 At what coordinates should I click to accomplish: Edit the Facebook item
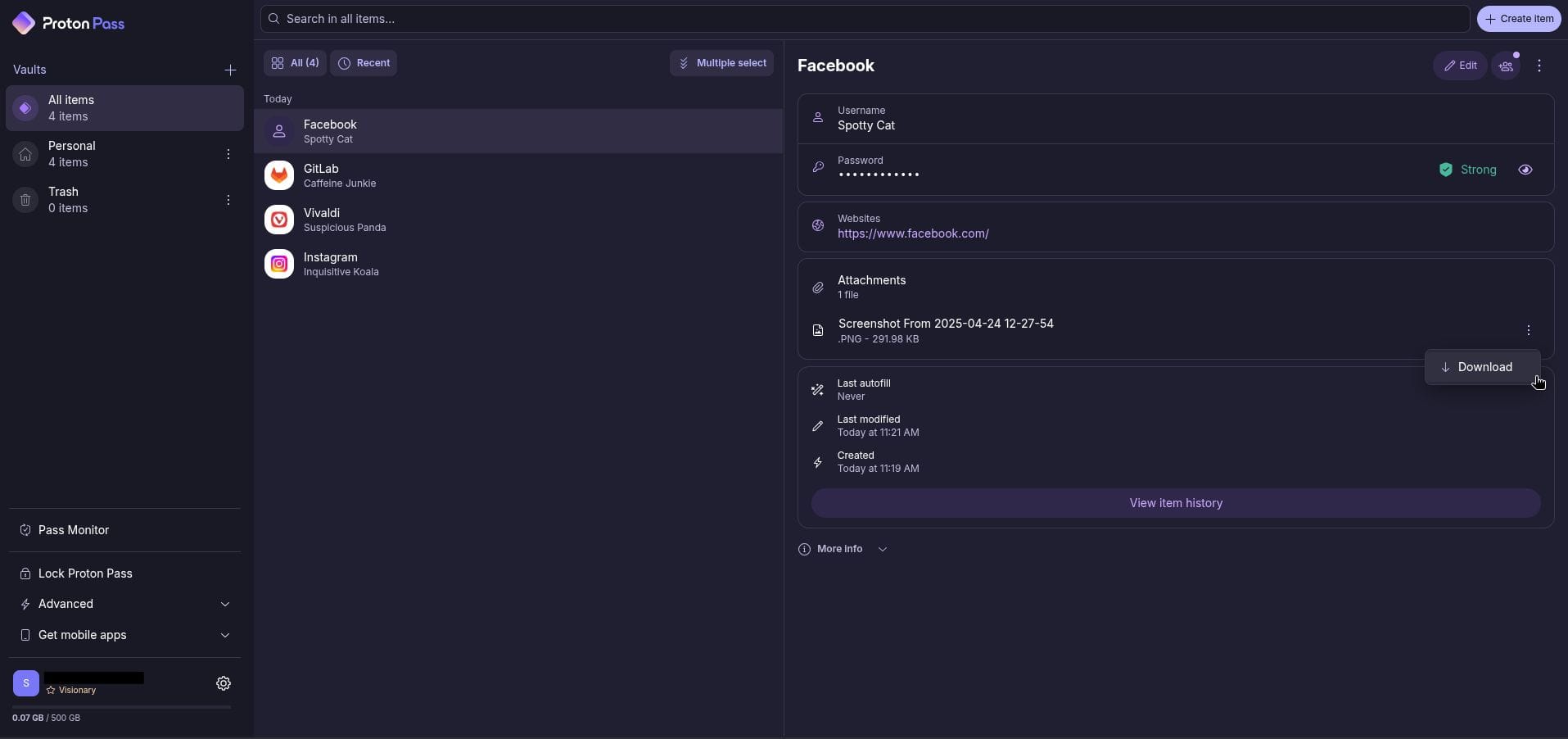tap(1461, 66)
